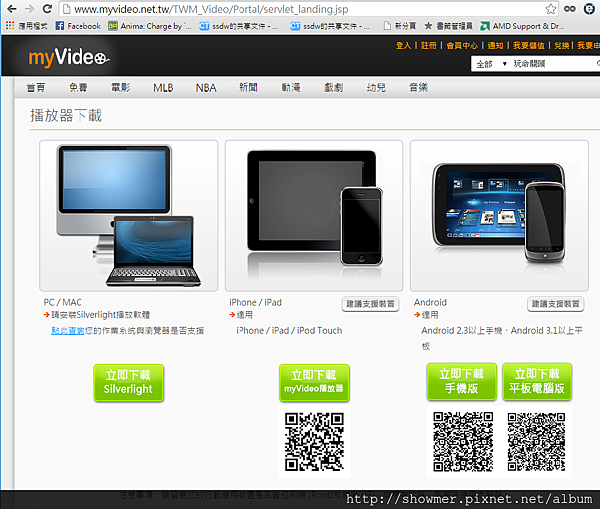Open the 幼兒 navigation tab
This screenshot has height=509, width=600.
point(376,88)
